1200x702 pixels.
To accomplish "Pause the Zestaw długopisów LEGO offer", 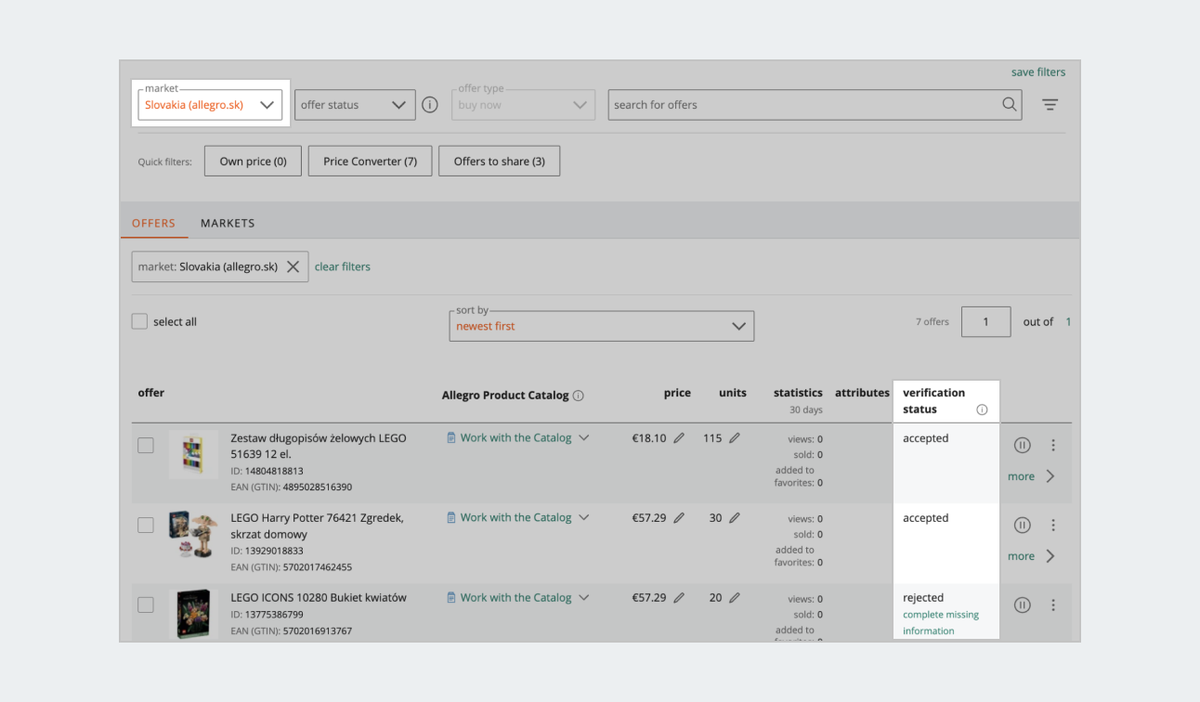I will click(1022, 445).
